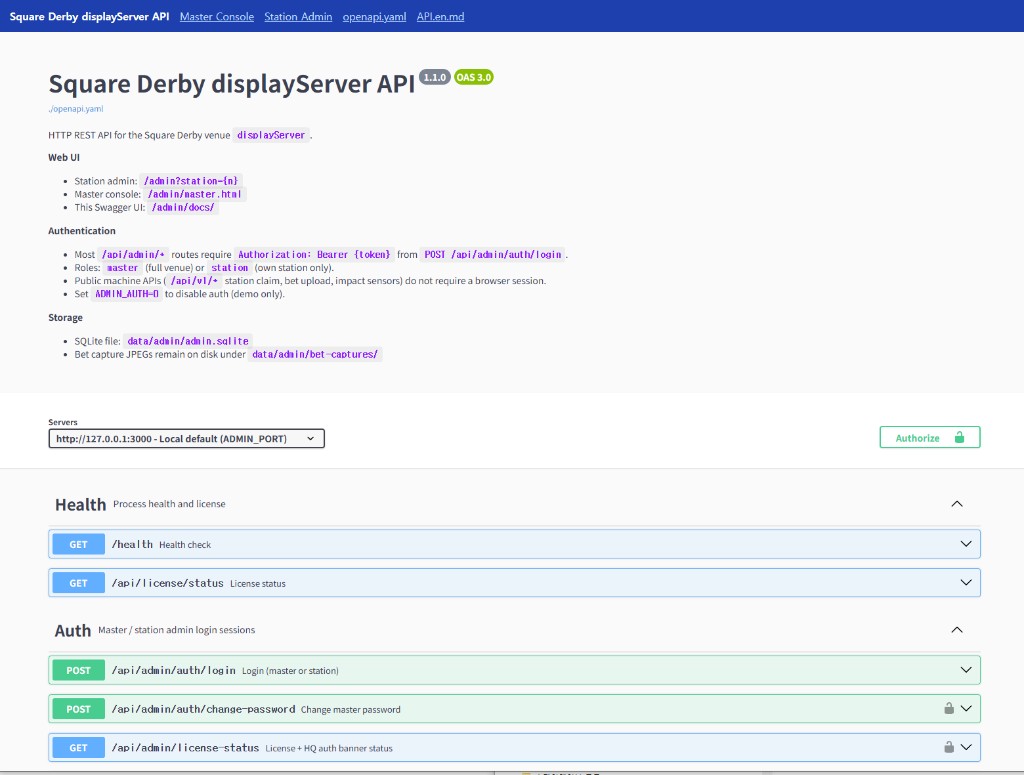The height and width of the screenshot is (775, 1024).
Task: Click GET badge of /api/license/status
Action: click(x=78, y=583)
